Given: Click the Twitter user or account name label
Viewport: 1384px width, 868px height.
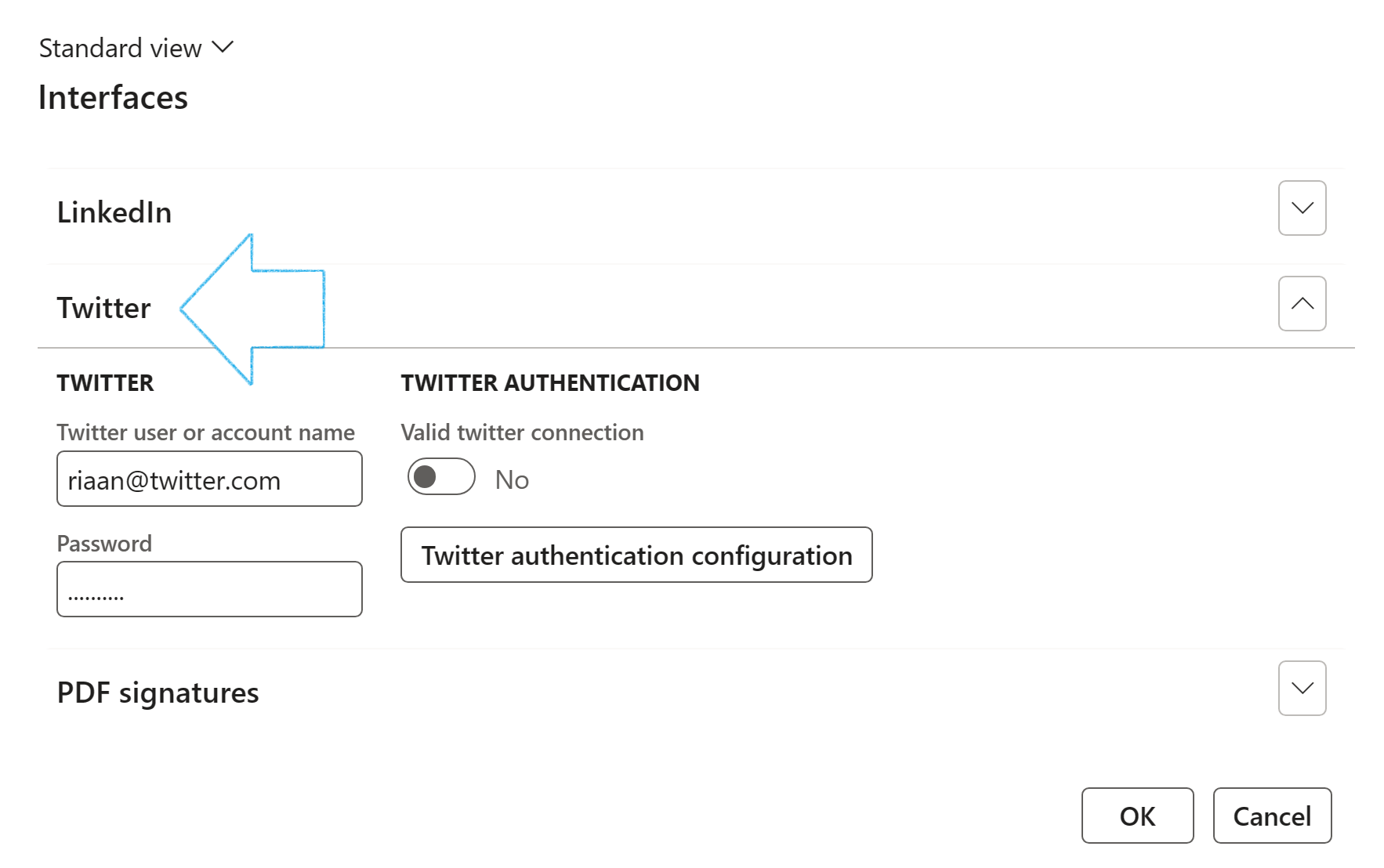Looking at the screenshot, I should (205, 432).
